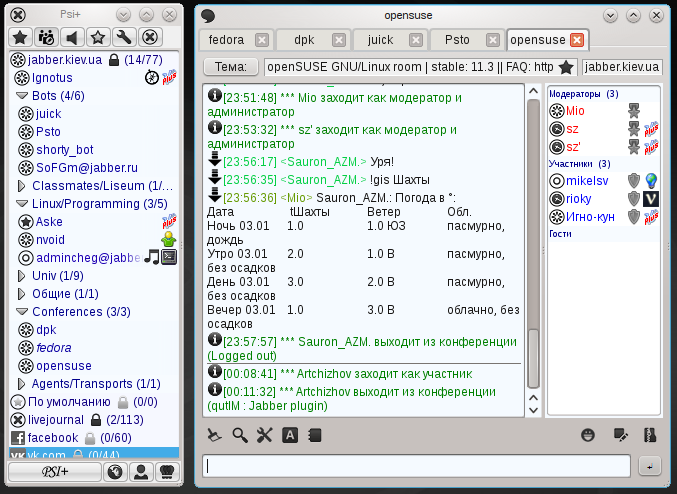
Task: Select participant rioky
Action: (x=604, y=199)
